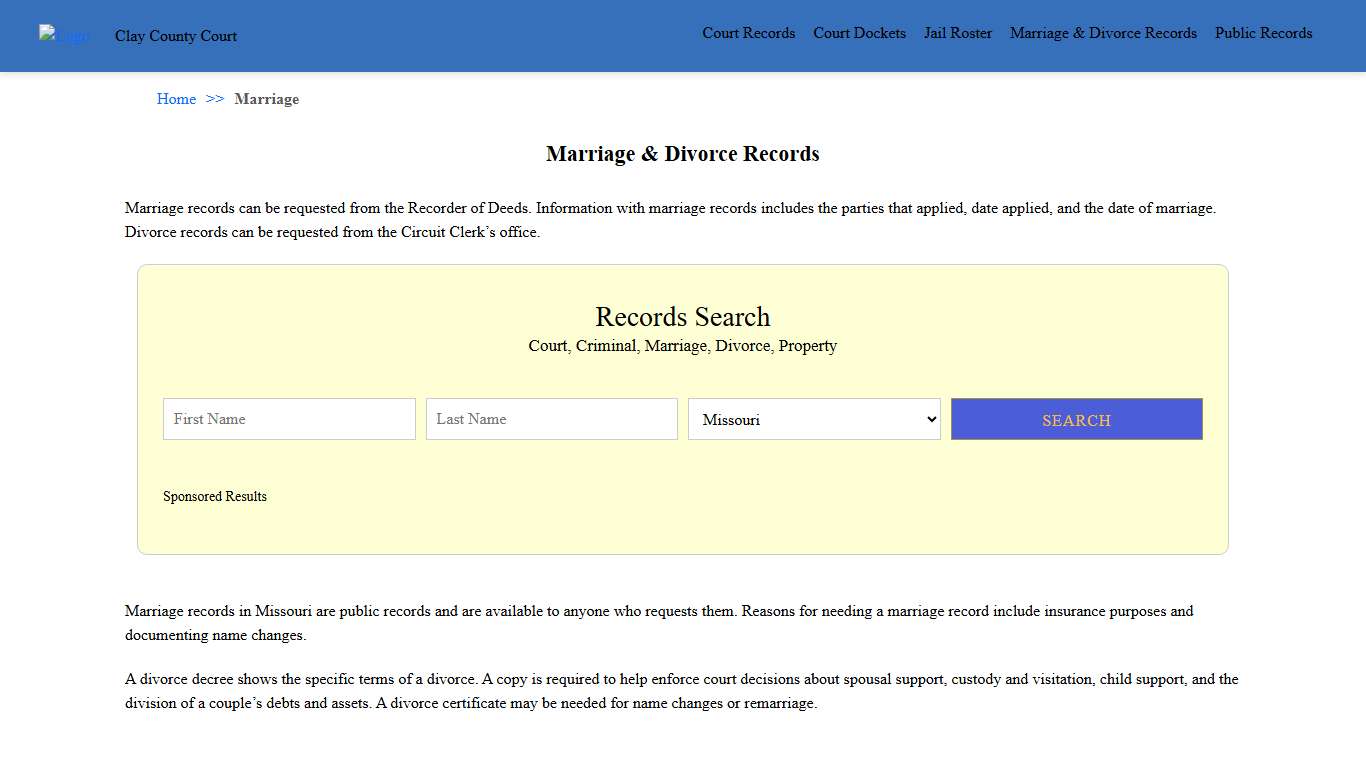Click the Records Search panel title

tap(682, 317)
